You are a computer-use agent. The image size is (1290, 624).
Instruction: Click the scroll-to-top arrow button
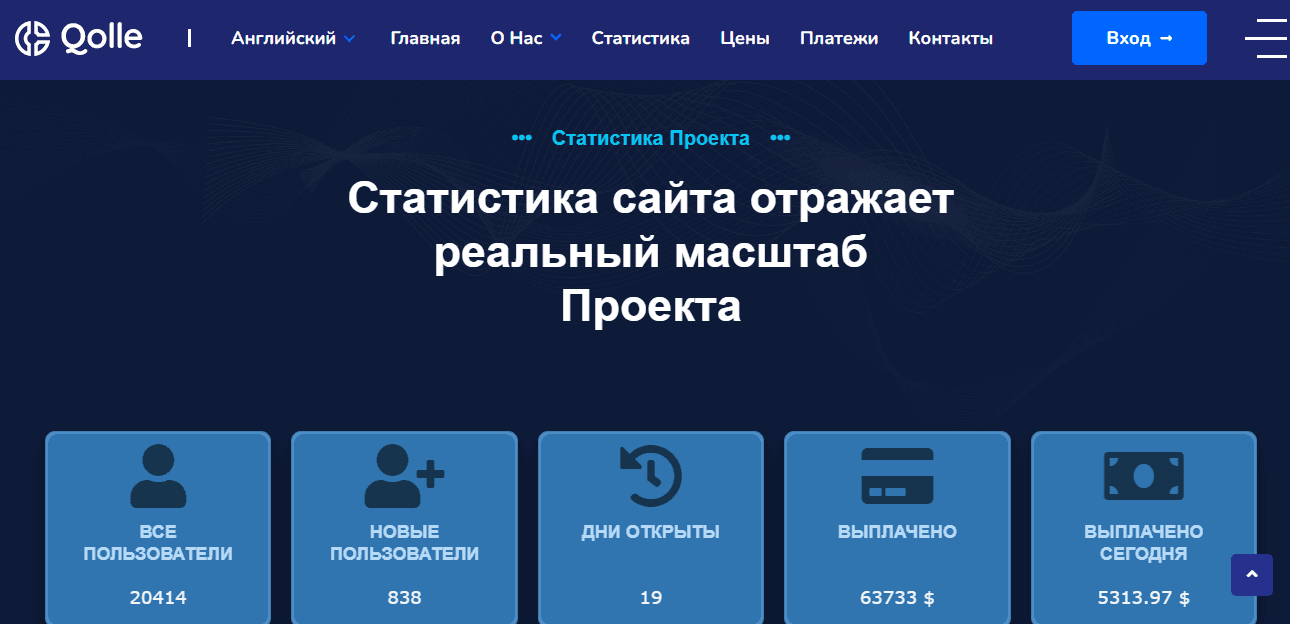coord(1252,575)
